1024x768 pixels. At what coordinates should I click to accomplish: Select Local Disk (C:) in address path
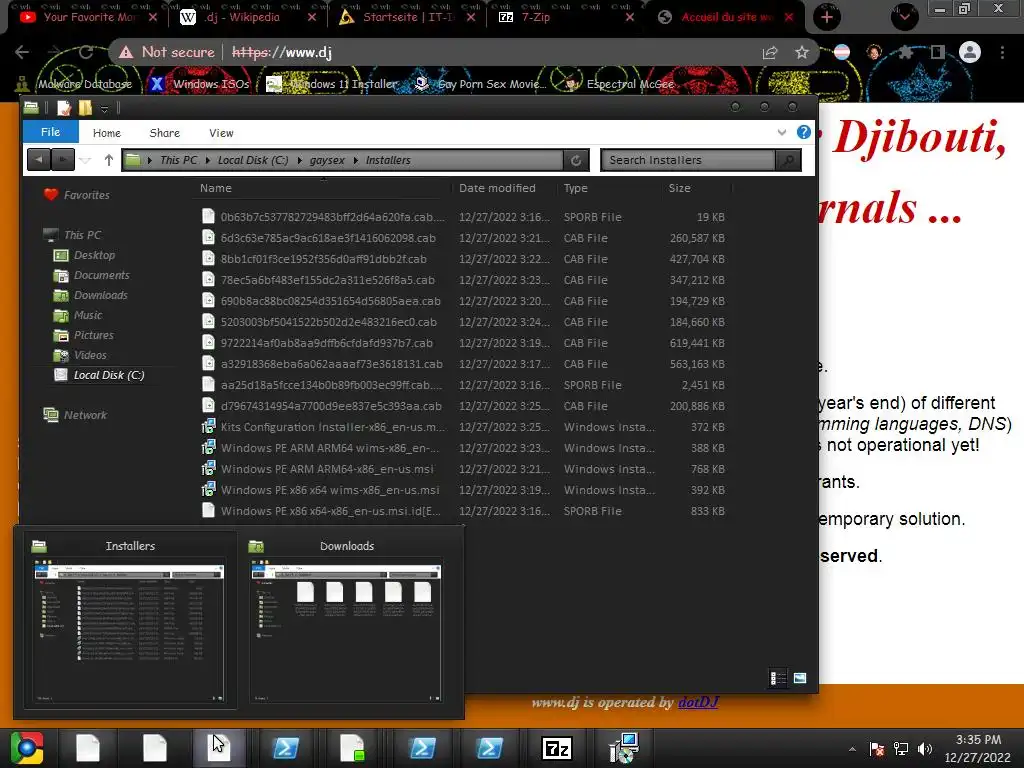tap(253, 160)
